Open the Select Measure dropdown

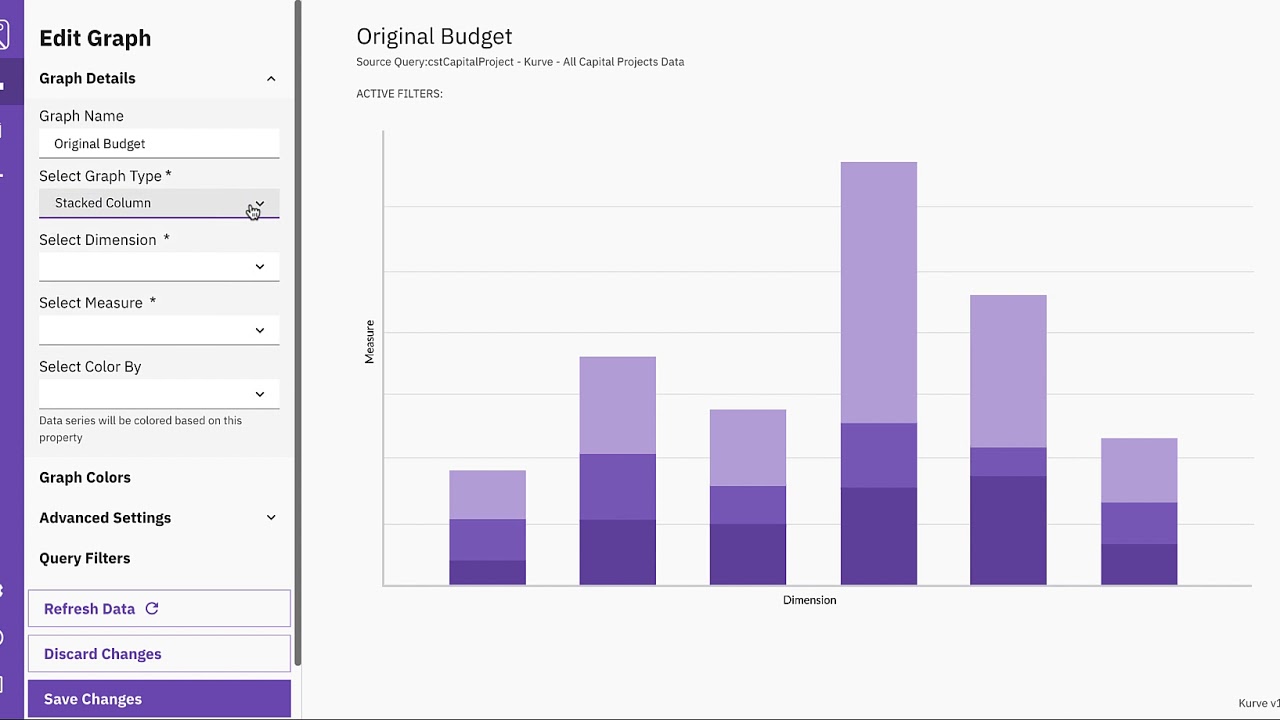click(159, 330)
